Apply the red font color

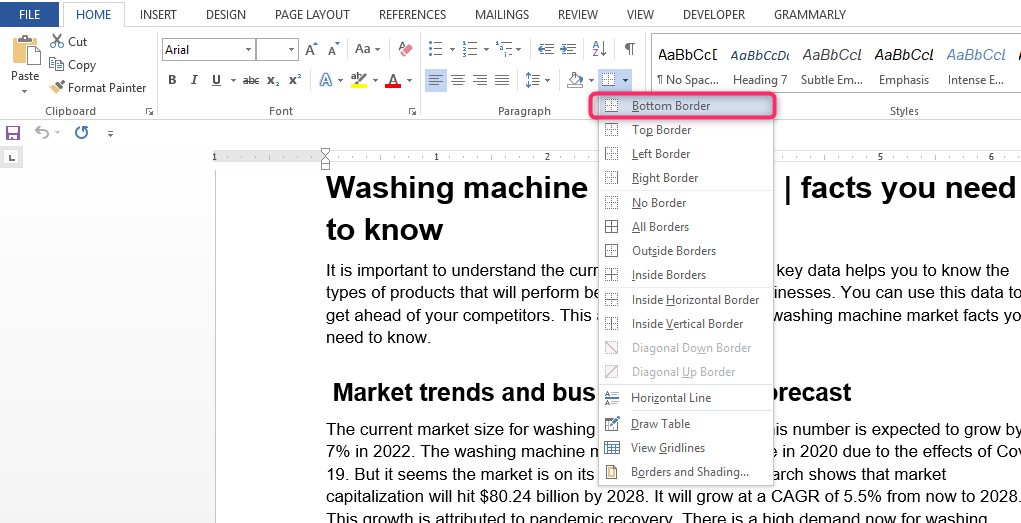(393, 80)
